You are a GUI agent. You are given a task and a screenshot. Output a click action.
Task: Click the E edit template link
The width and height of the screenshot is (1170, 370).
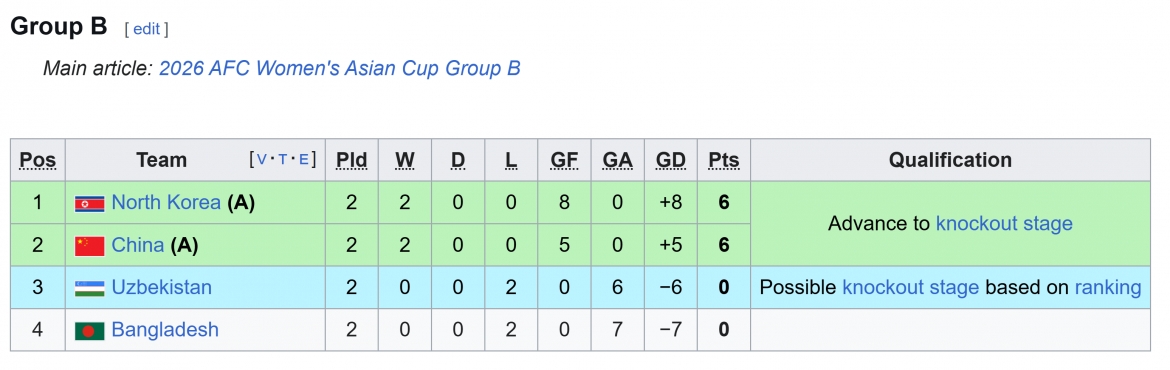pos(304,159)
